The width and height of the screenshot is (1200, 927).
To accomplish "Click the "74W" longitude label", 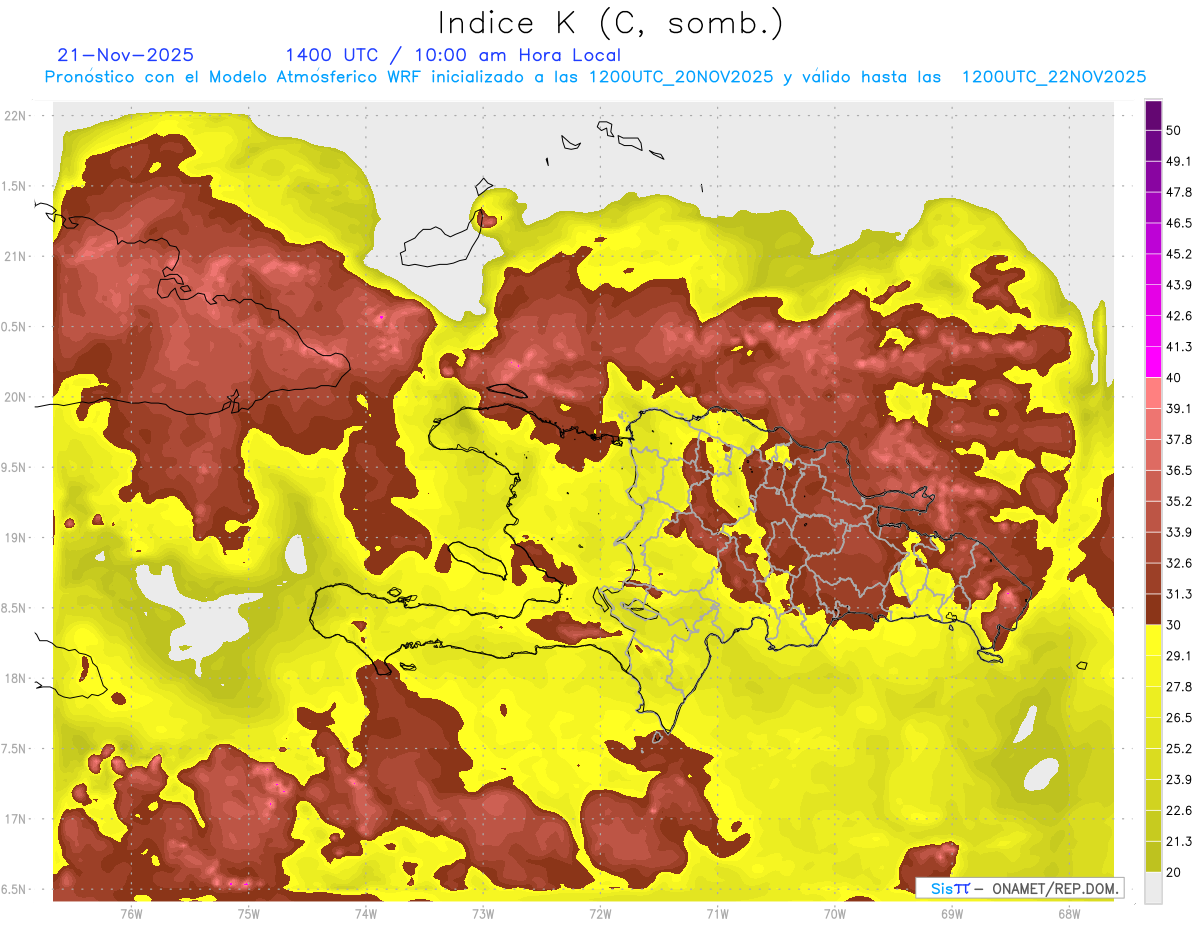I will (x=366, y=914).
